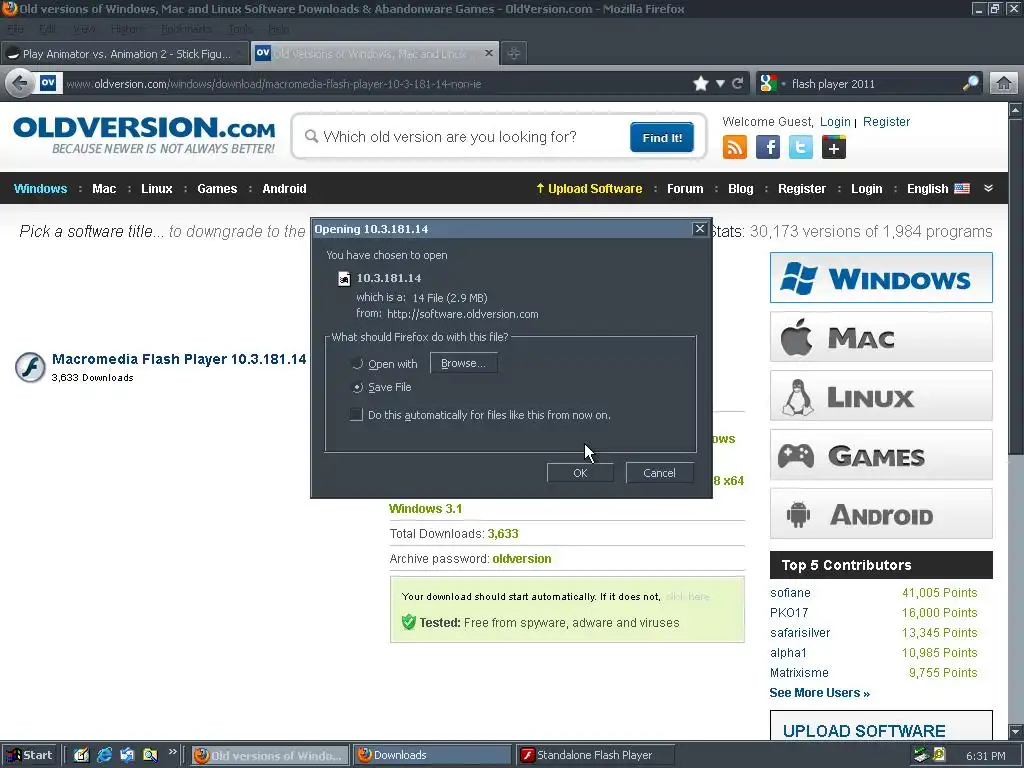Reload the page with the refresh icon
Viewport: 1024px width, 768px height.
click(737, 84)
